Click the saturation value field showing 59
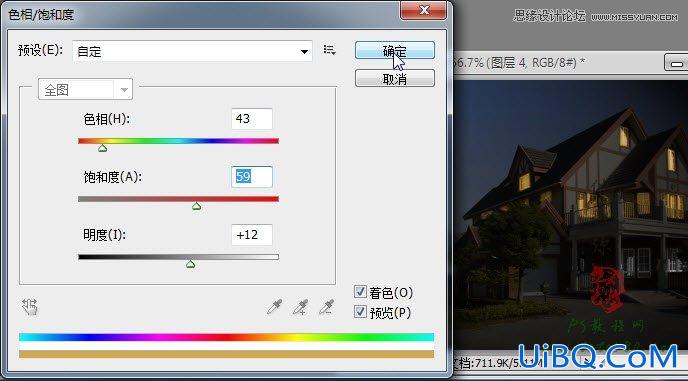This screenshot has height=381, width=688. (x=252, y=177)
